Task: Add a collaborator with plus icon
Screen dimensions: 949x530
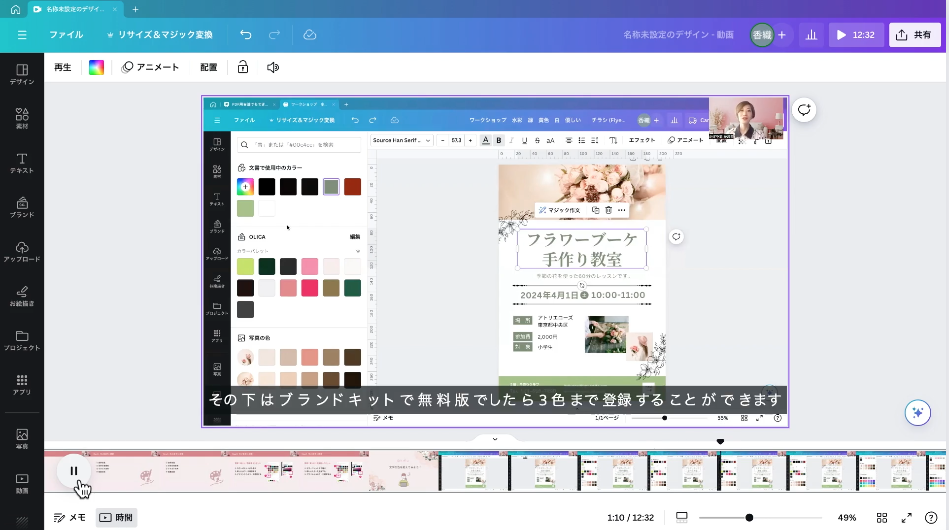Action: pyautogui.click(x=782, y=35)
